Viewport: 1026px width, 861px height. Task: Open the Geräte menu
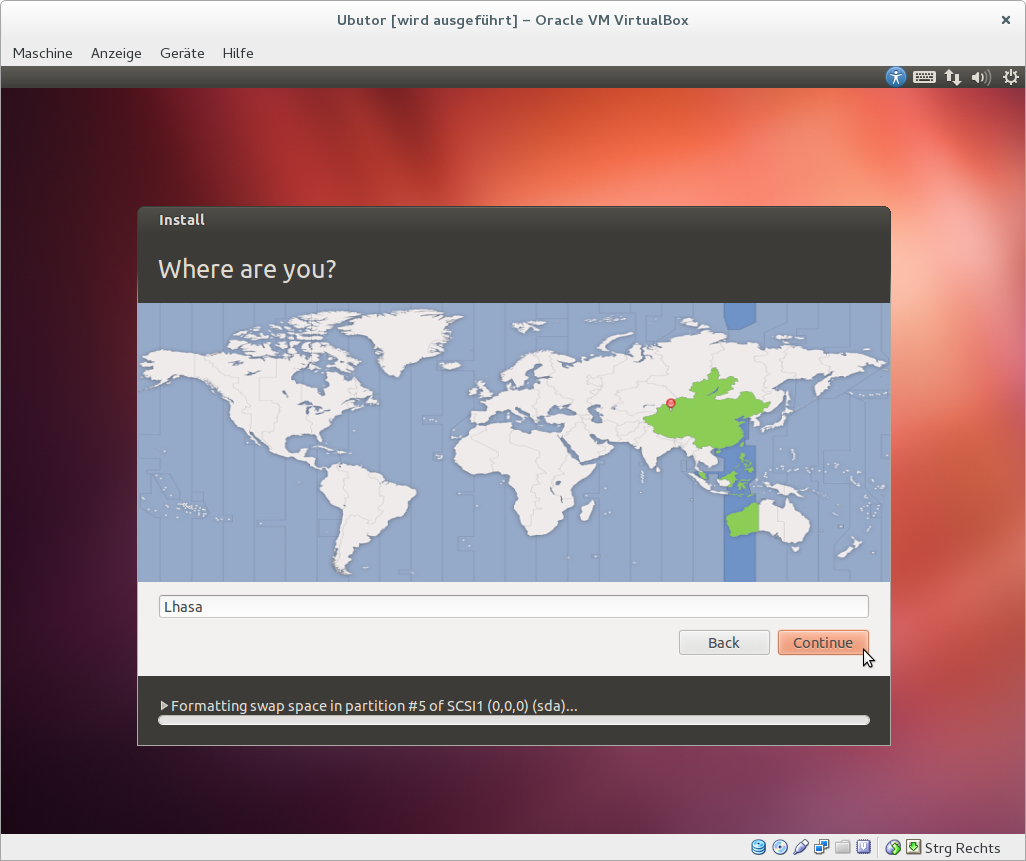click(182, 53)
